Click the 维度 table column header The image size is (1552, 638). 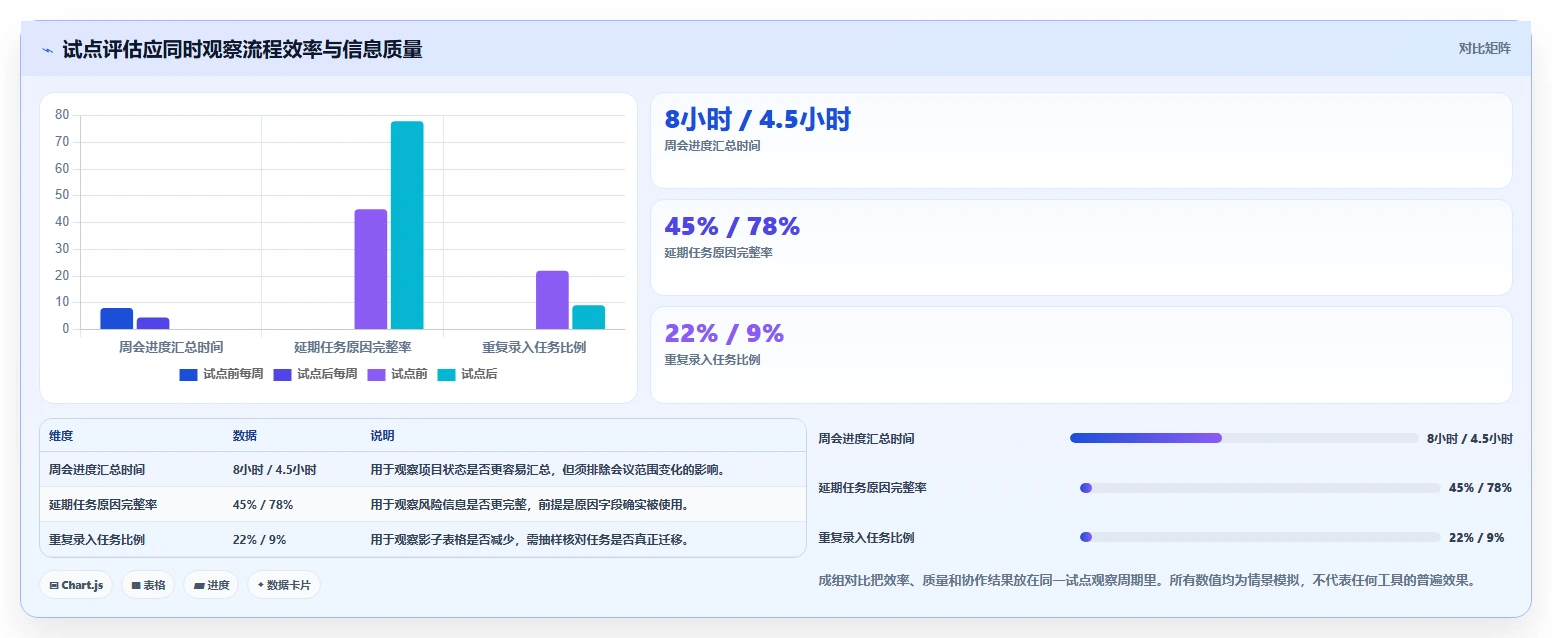(61, 436)
